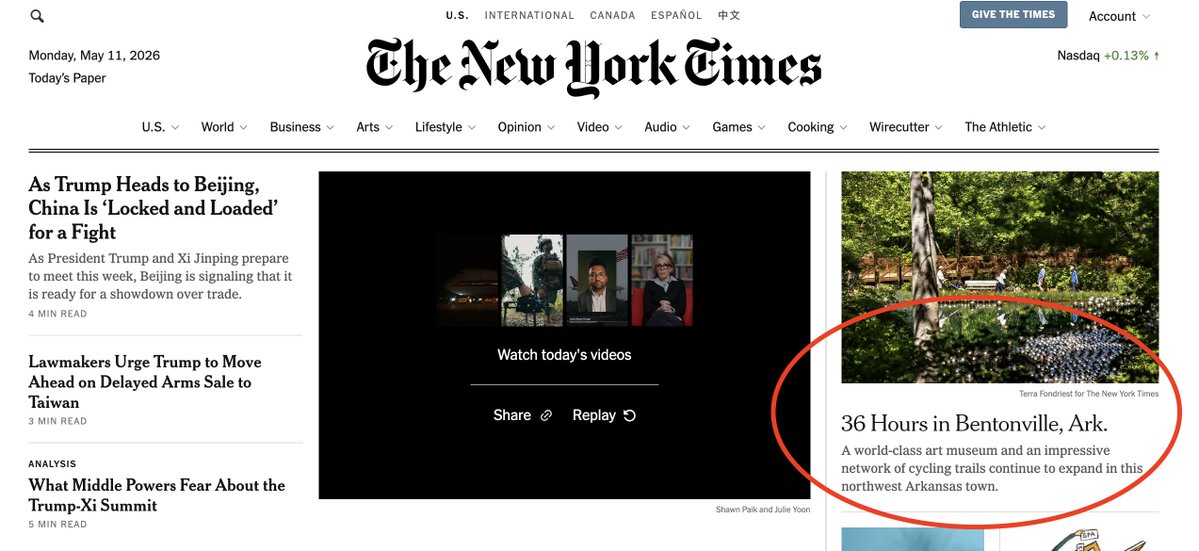Select the man in suit video thumbnail
The height and width of the screenshot is (551, 1199).
click(597, 280)
